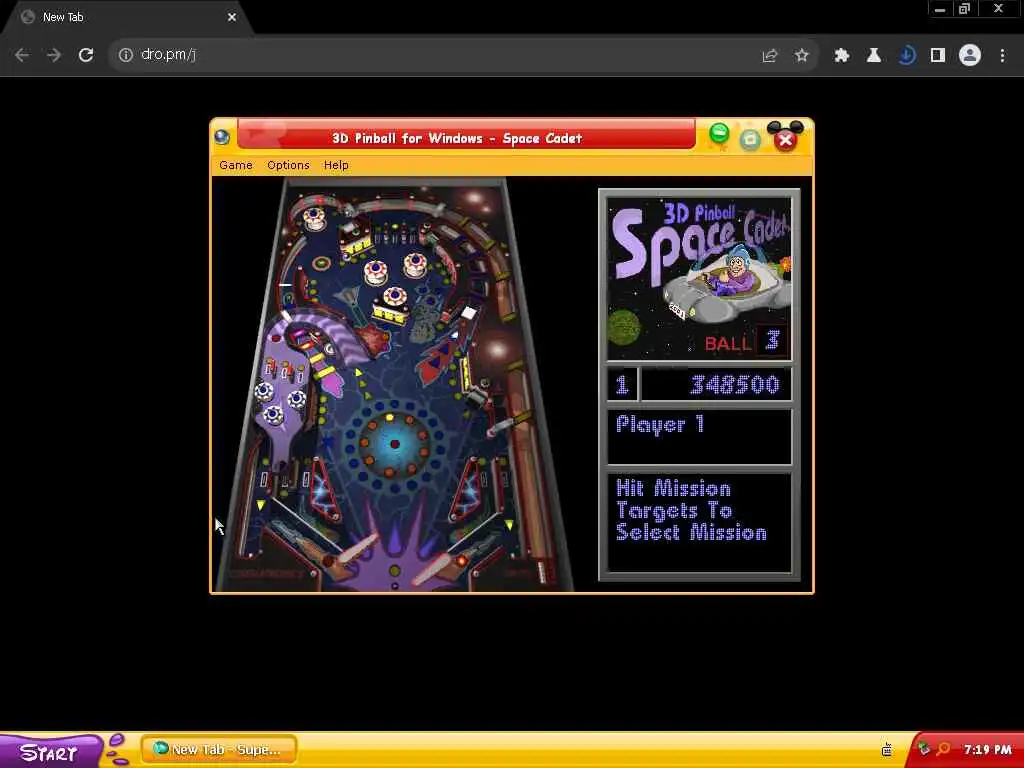Open the Chrome three-dot menu
1024x768 pixels.
click(x=1002, y=56)
